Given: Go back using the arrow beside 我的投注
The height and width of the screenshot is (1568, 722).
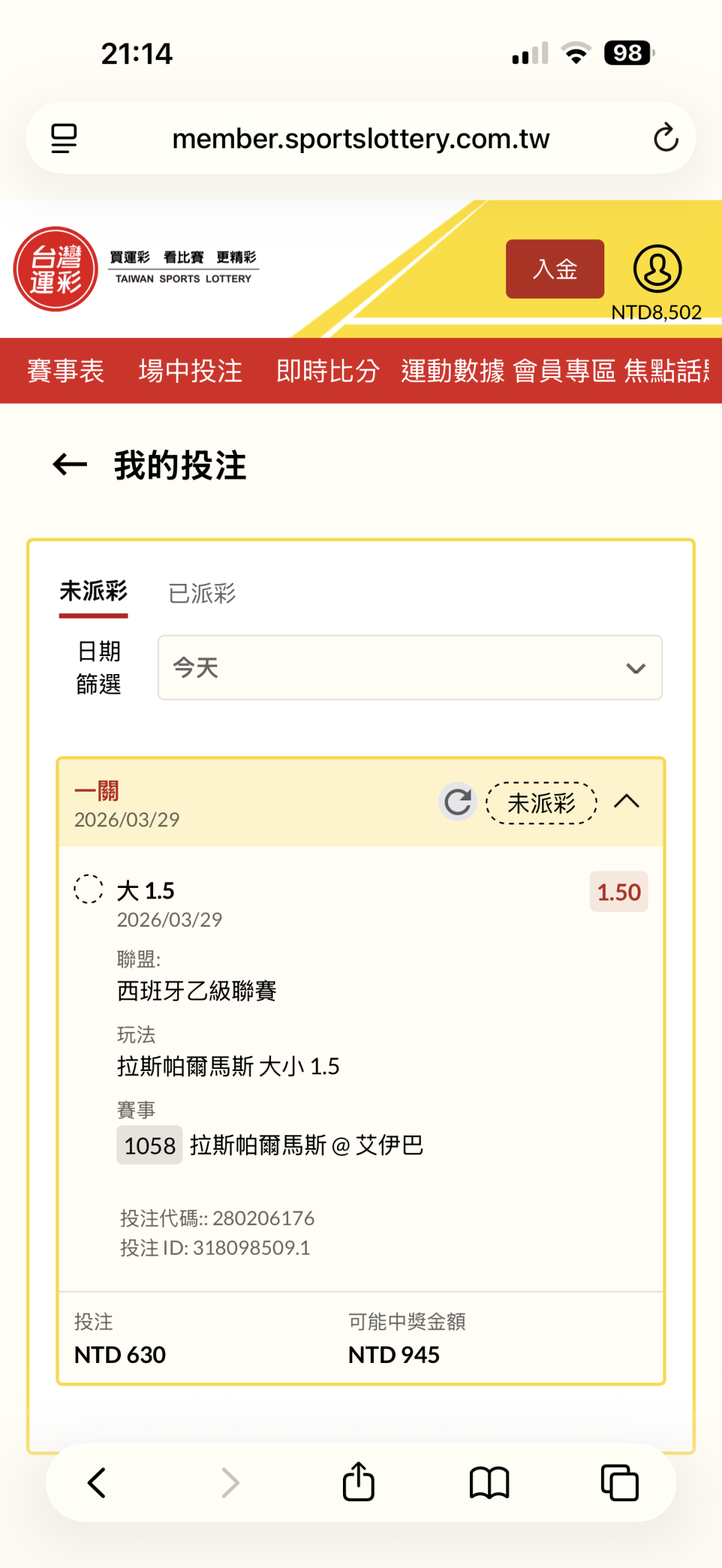Looking at the screenshot, I should point(70,465).
